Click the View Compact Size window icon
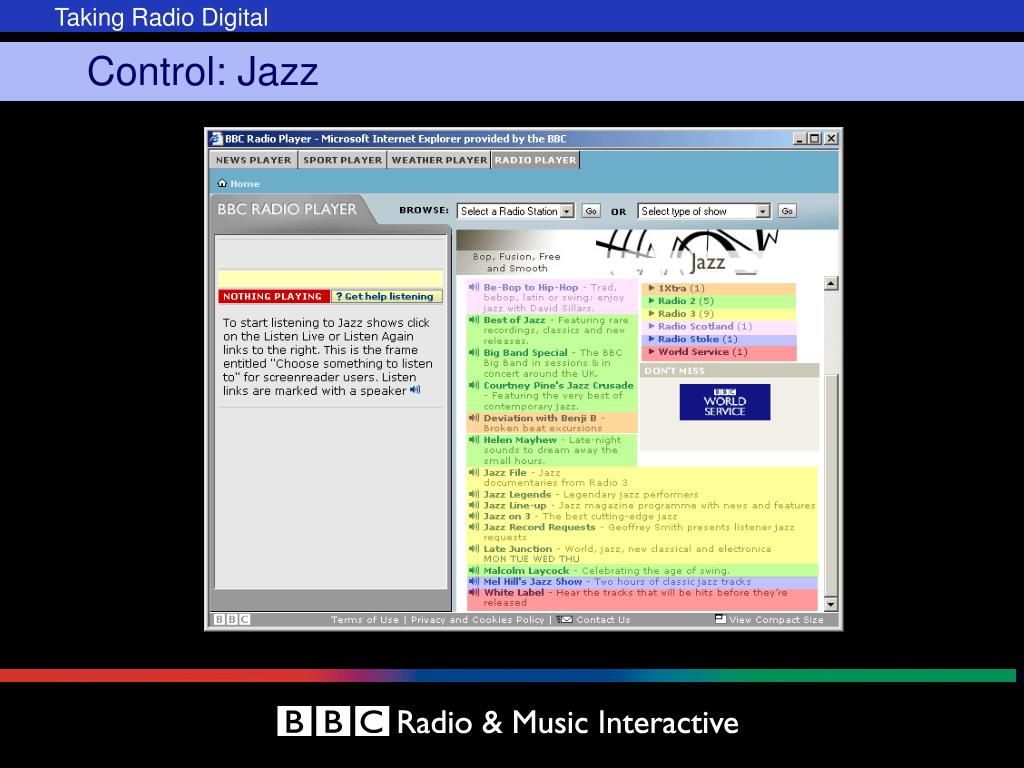Screen dimensions: 1024x768 720,618
